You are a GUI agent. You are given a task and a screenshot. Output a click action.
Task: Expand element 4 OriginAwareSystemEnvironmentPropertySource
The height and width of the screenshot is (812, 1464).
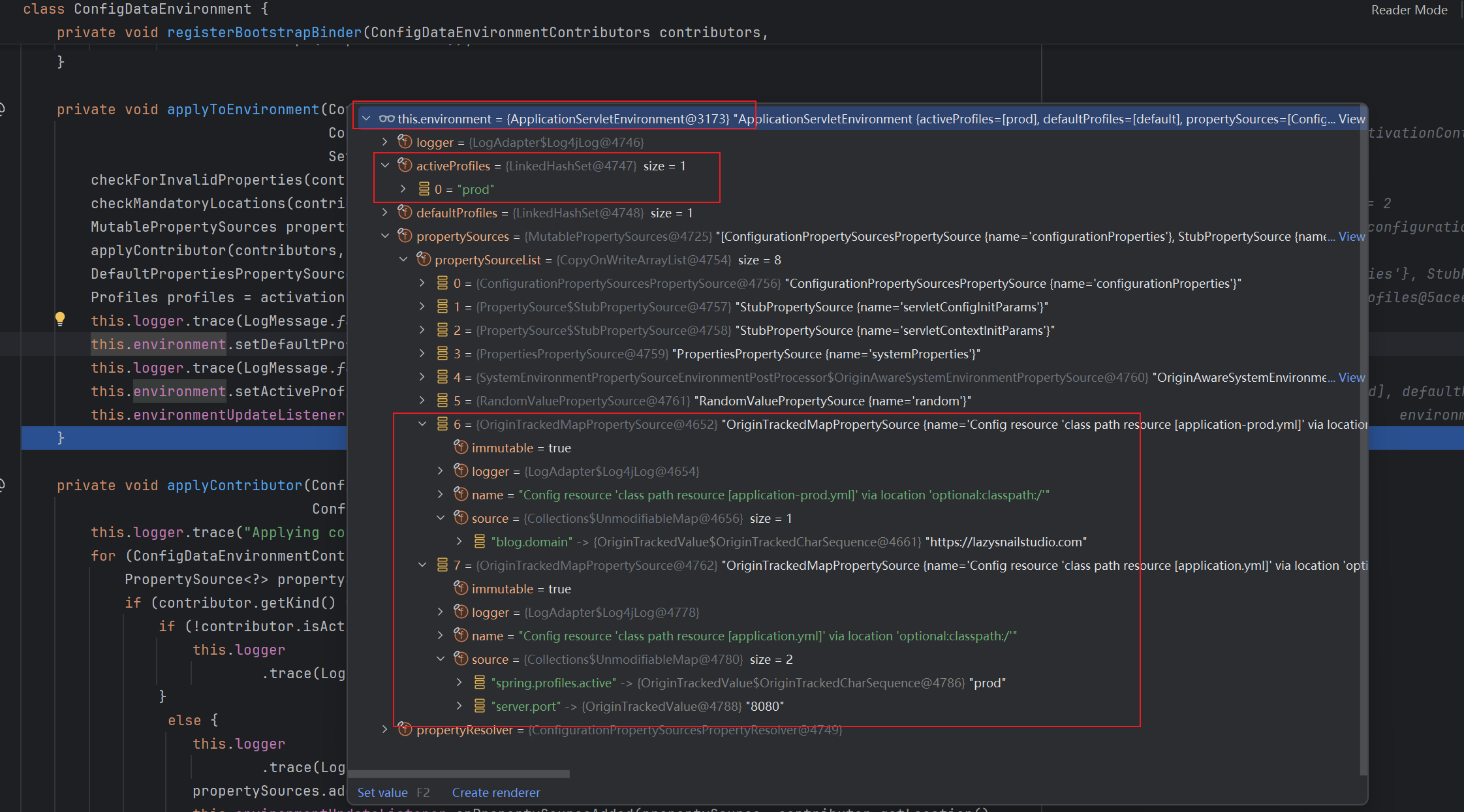[x=422, y=377]
